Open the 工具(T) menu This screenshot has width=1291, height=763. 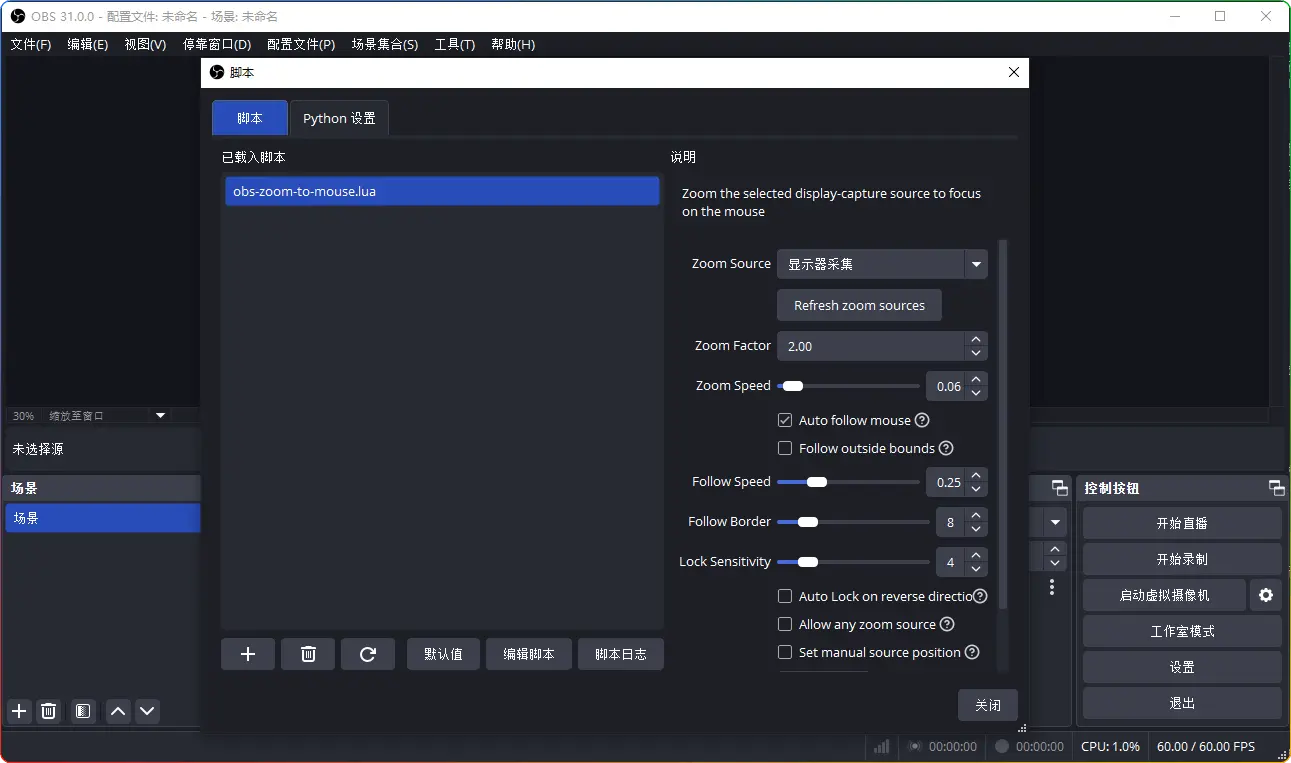coord(454,45)
